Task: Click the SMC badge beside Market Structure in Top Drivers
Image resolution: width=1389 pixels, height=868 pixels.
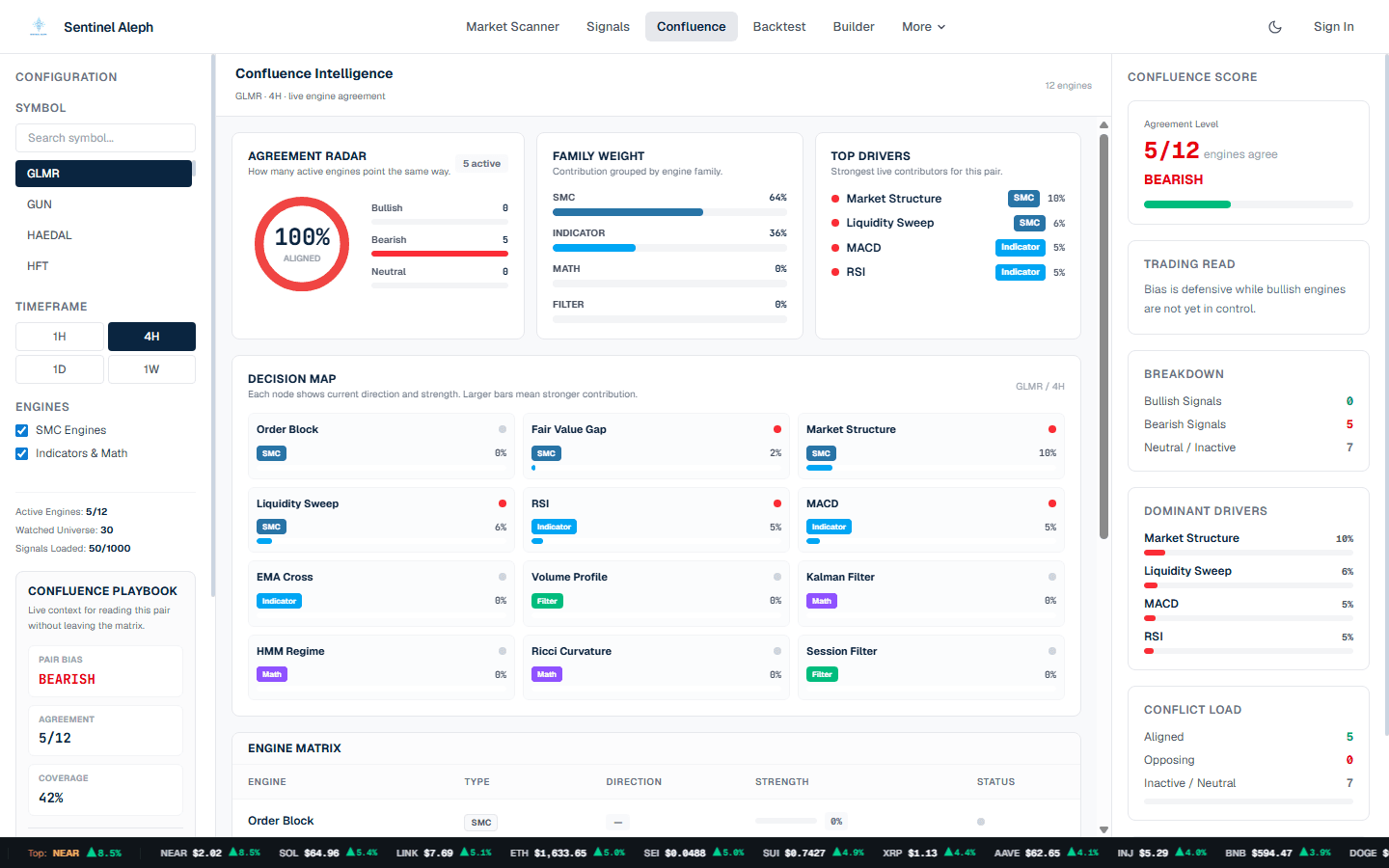Action: click(x=1023, y=198)
